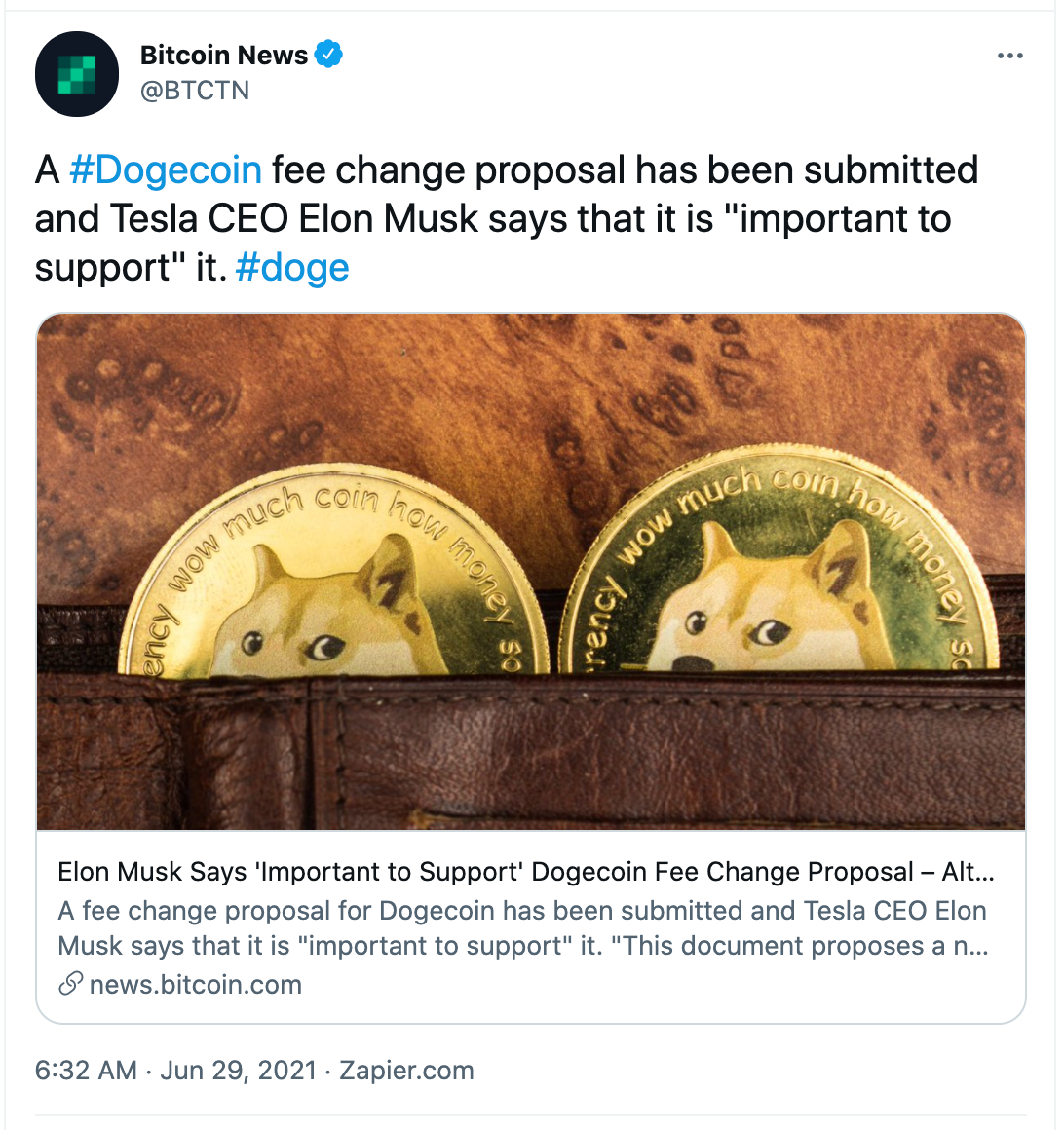Open the Zapier.com source label
Viewport: 1064px width, 1130px height.
click(406, 1071)
